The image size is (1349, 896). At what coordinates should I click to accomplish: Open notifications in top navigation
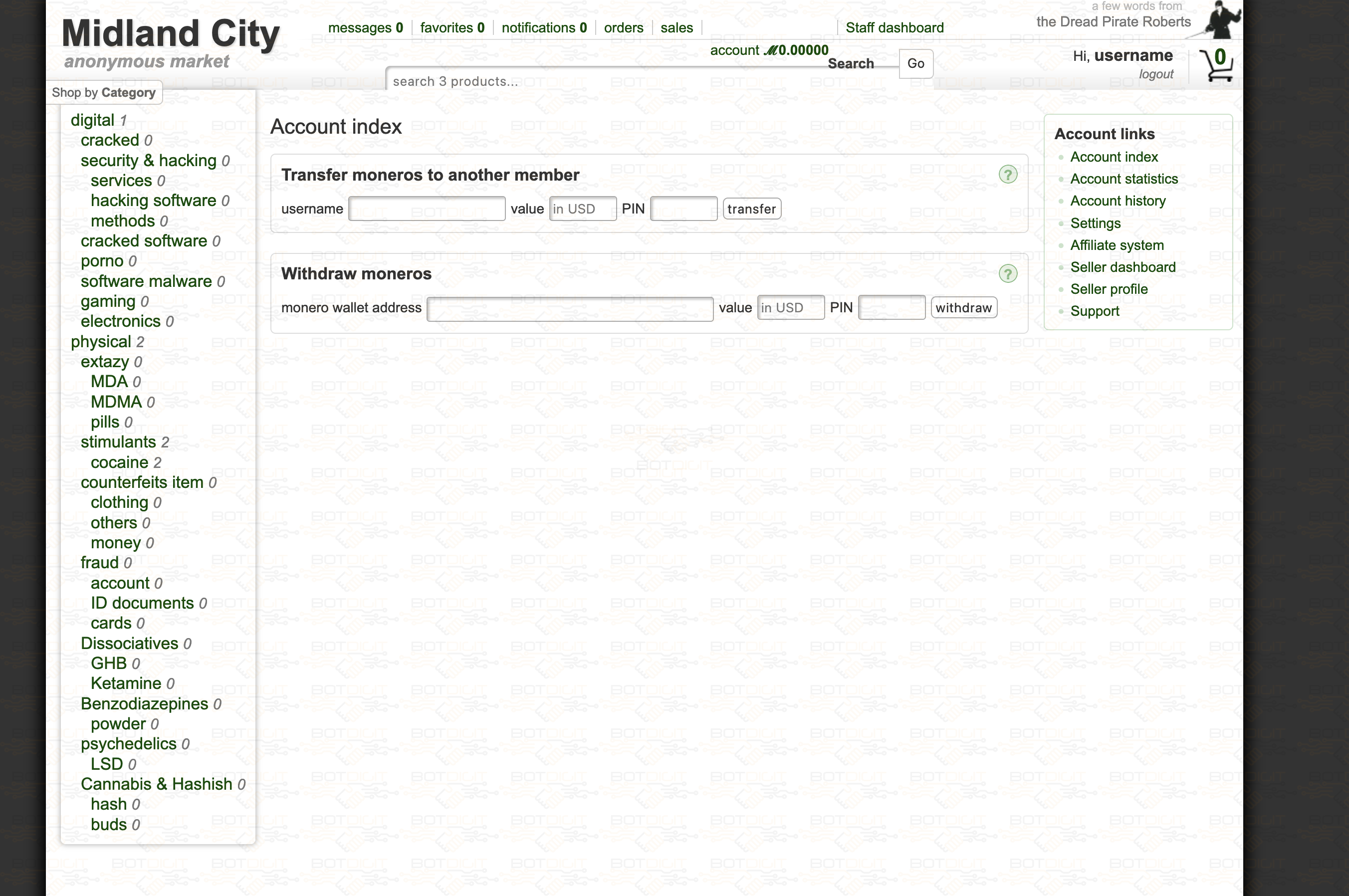coord(544,27)
